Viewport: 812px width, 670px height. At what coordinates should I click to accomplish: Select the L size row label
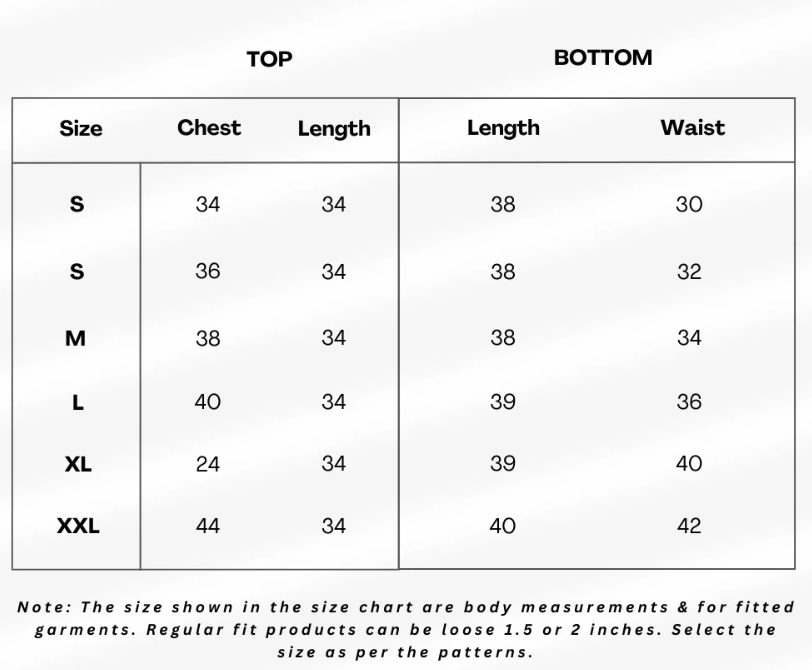click(x=78, y=402)
